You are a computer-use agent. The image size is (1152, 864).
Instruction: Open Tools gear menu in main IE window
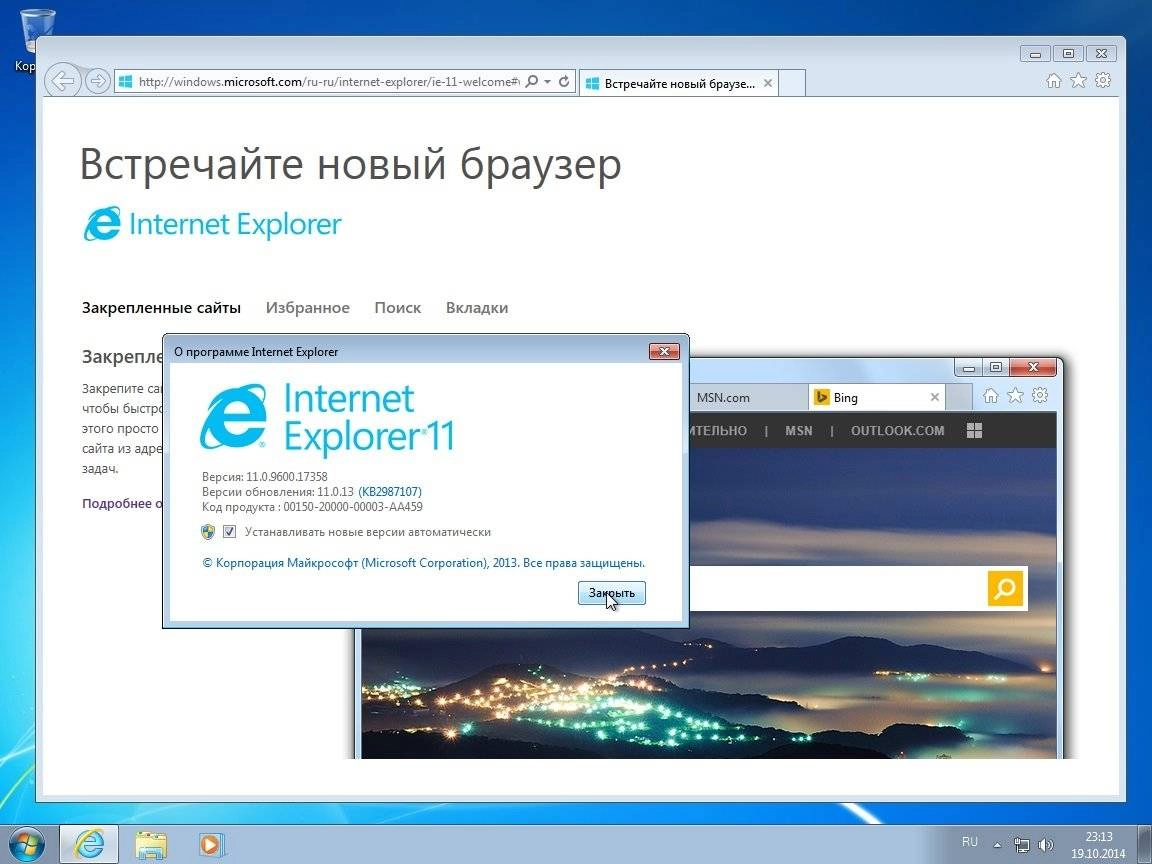1103,80
